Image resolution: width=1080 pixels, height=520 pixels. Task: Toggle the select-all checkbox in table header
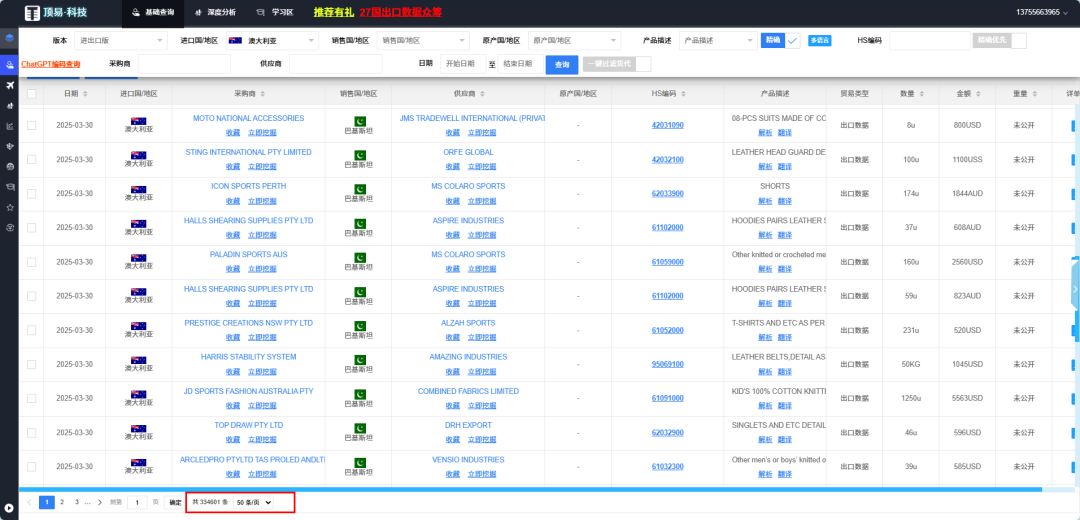coord(32,94)
